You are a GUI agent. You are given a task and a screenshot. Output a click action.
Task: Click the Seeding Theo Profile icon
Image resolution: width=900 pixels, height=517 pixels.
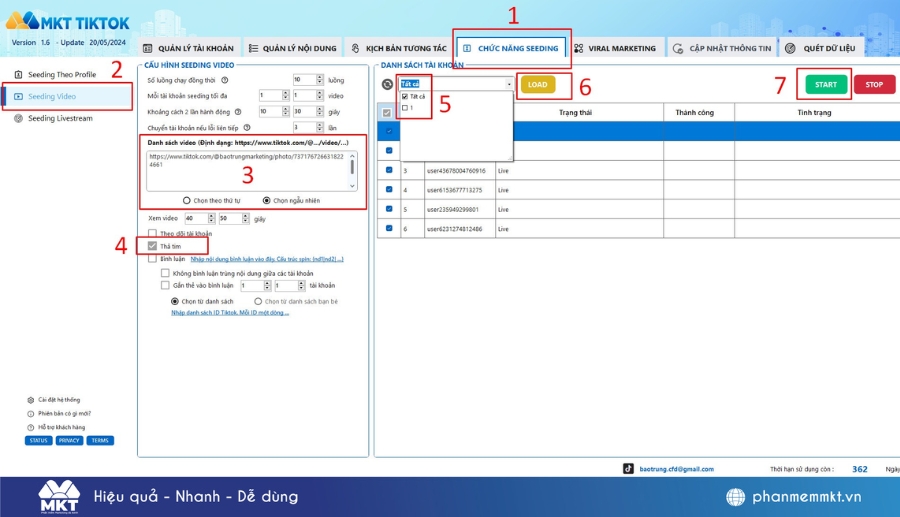click(18, 75)
